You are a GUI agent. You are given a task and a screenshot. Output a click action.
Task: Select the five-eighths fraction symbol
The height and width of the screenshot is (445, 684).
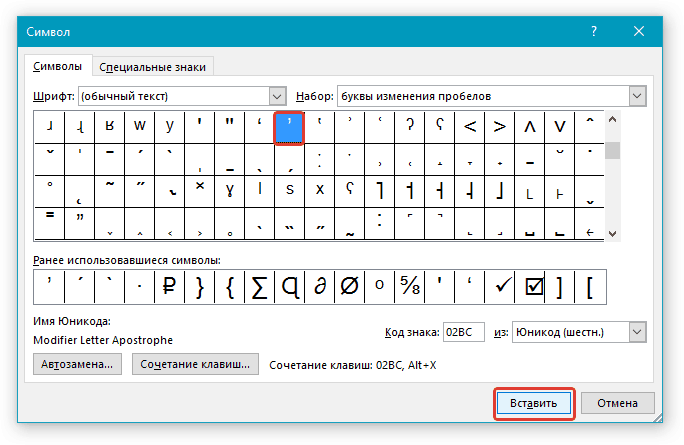[409, 287]
